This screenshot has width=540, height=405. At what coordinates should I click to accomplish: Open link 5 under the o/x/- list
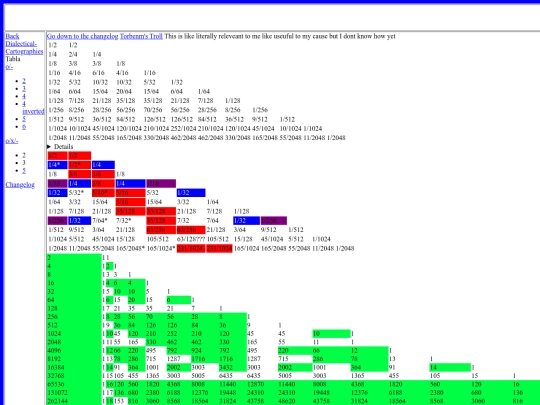24,170
